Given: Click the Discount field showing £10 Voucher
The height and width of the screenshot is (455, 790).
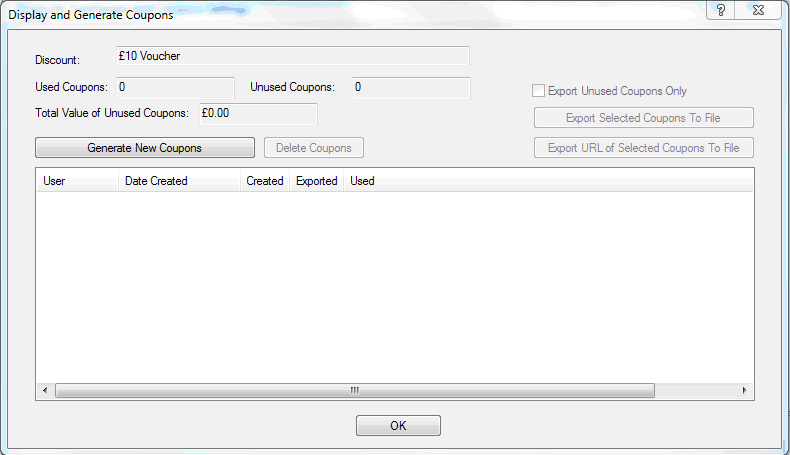Looking at the screenshot, I should tap(293, 56).
